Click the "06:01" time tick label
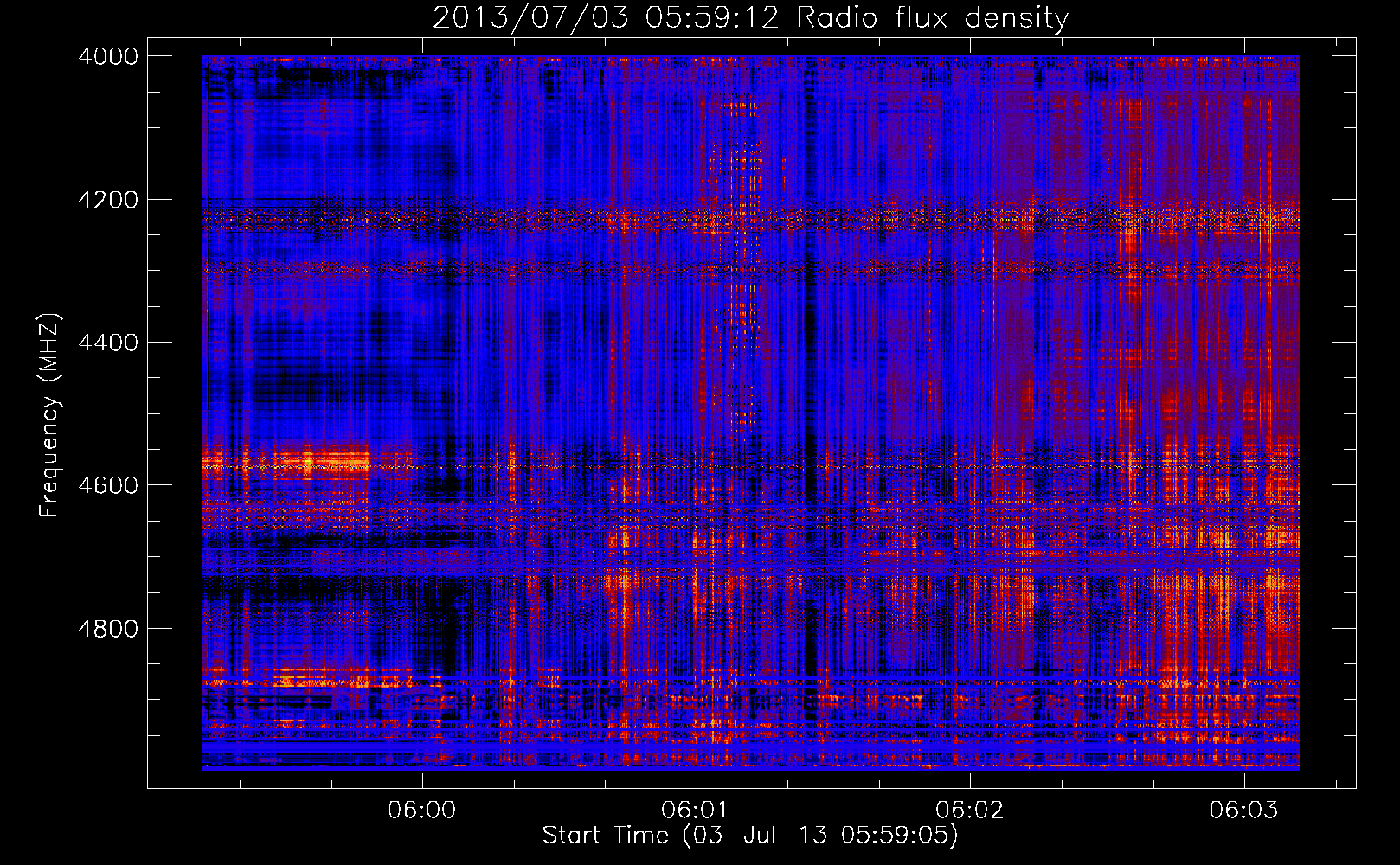The height and width of the screenshot is (865, 1400). coord(696,810)
